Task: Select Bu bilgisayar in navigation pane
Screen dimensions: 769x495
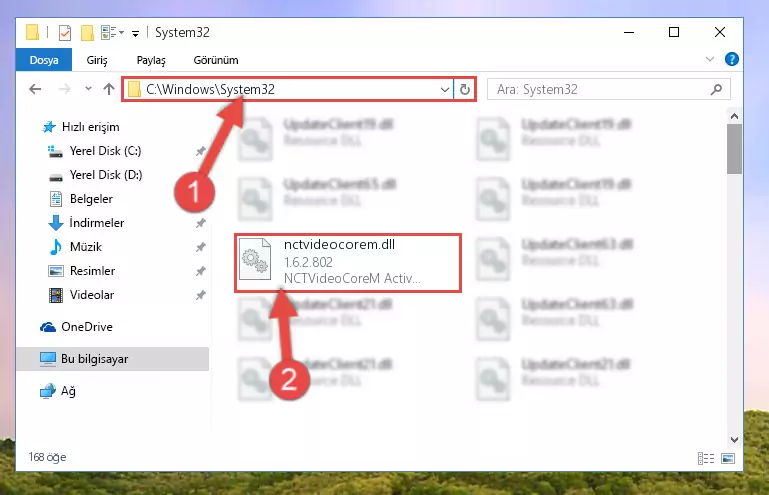Action: tap(113, 359)
